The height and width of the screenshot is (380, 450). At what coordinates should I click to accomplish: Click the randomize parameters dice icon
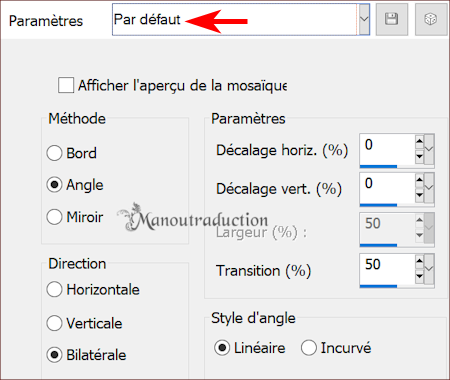pos(431,19)
